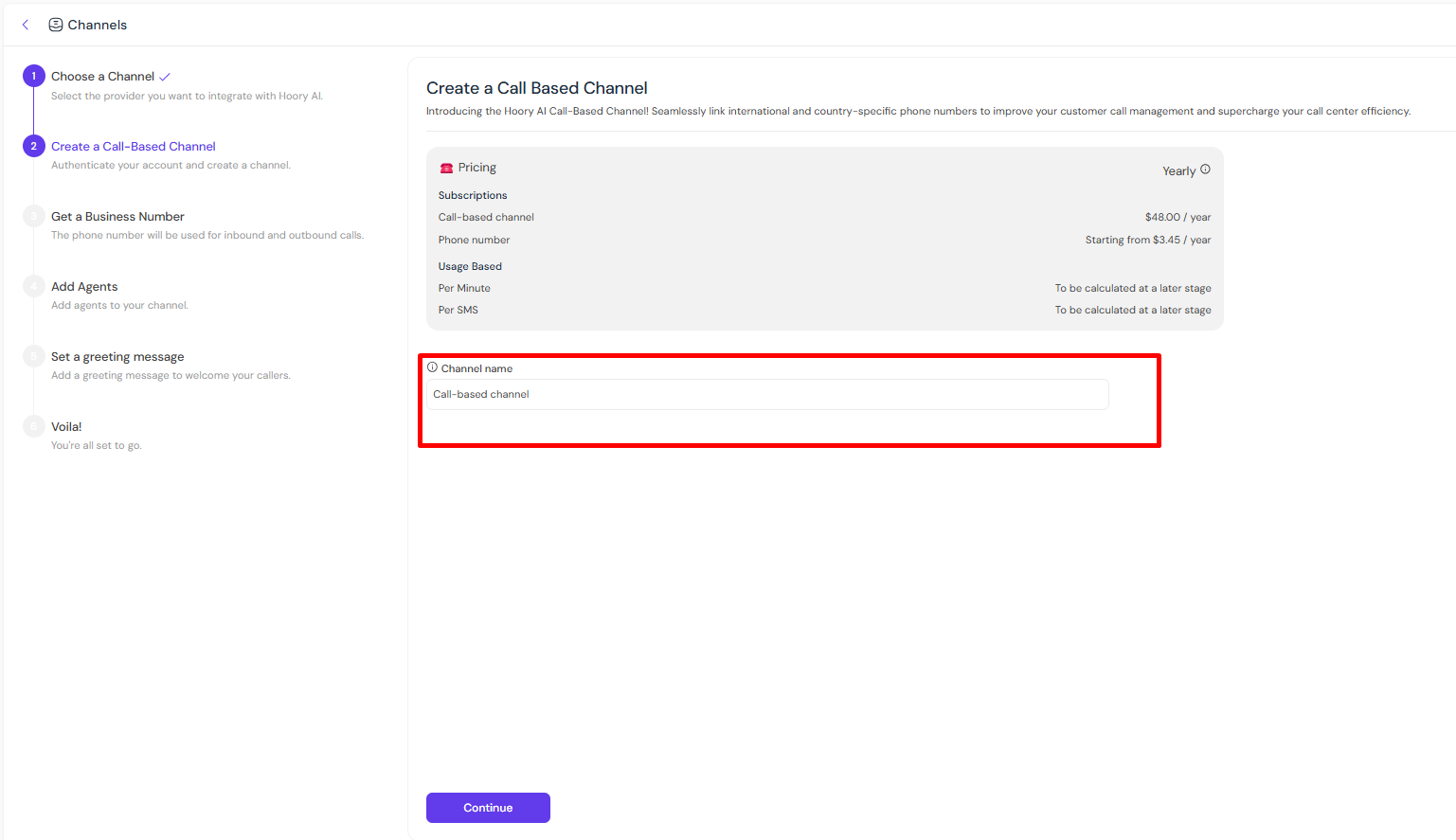The height and width of the screenshot is (840, 1456).
Task: Click 'Add agents to your channel.' text
Action: pyautogui.click(x=119, y=305)
